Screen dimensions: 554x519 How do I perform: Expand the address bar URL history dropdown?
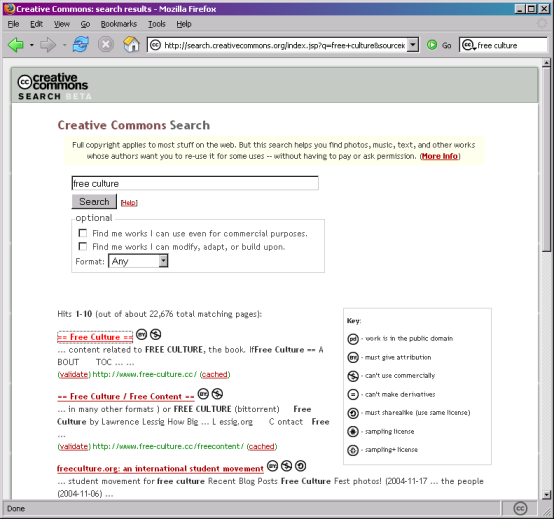coord(413,45)
